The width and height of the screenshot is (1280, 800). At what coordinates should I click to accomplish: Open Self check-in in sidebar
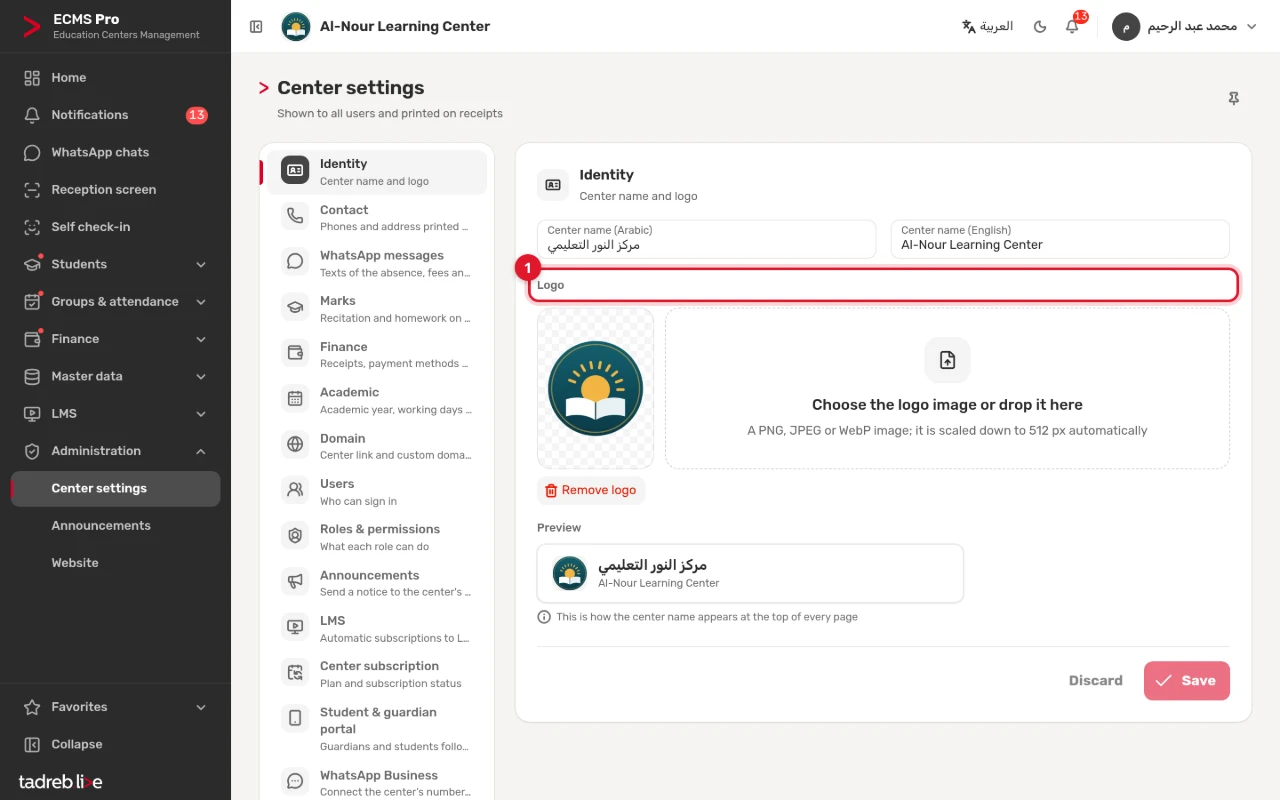pos(115,227)
